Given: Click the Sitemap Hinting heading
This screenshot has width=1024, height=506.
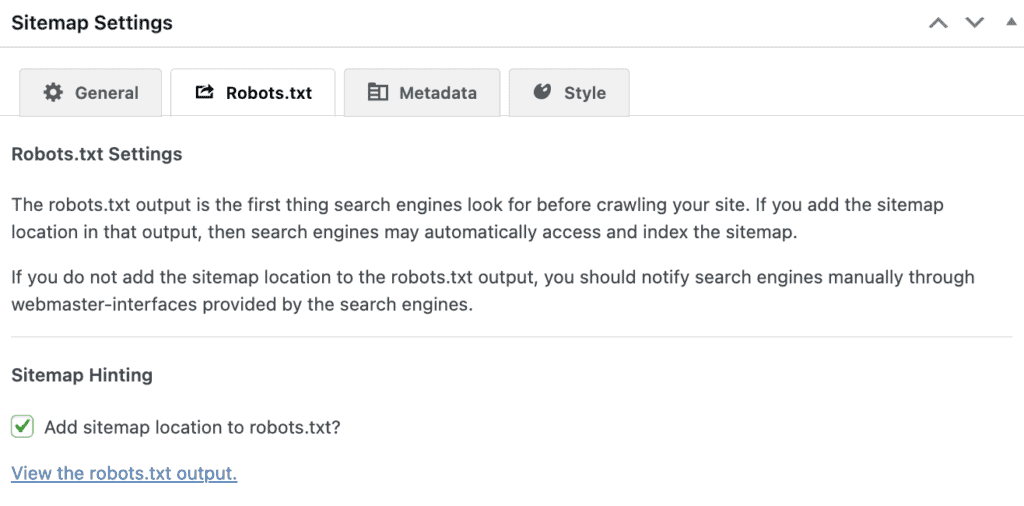Looking at the screenshot, I should click(x=82, y=375).
